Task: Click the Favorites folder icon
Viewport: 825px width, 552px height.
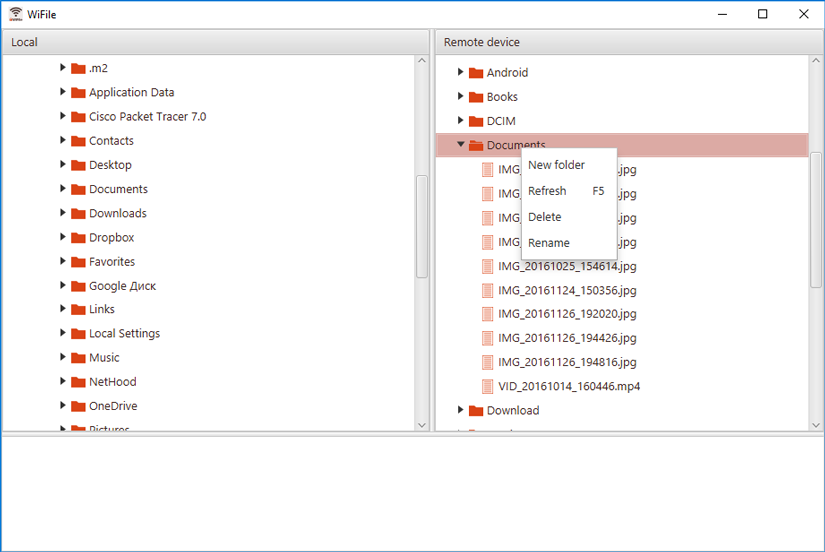Action: pyautogui.click(x=78, y=262)
